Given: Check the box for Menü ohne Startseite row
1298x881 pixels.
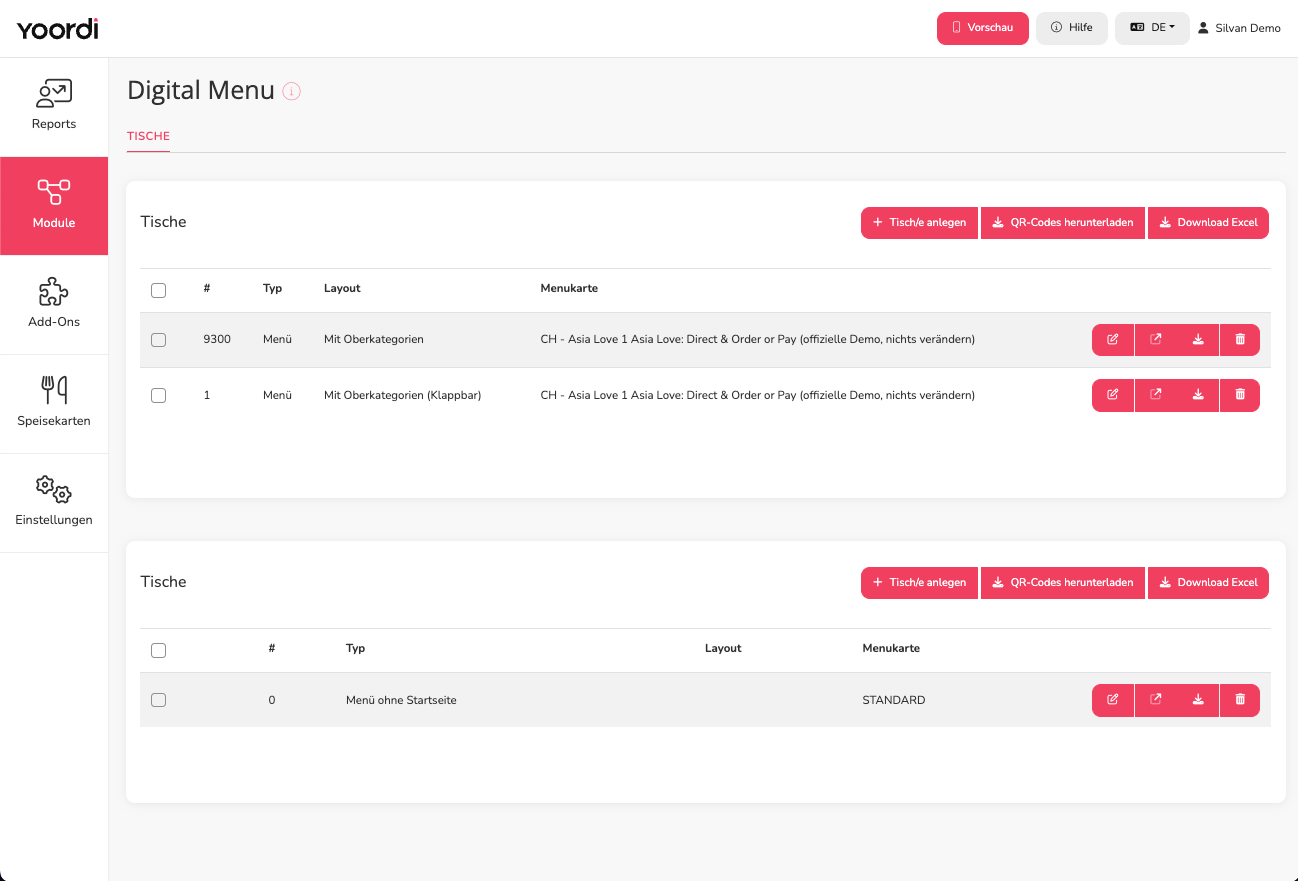Looking at the screenshot, I should click(158, 700).
